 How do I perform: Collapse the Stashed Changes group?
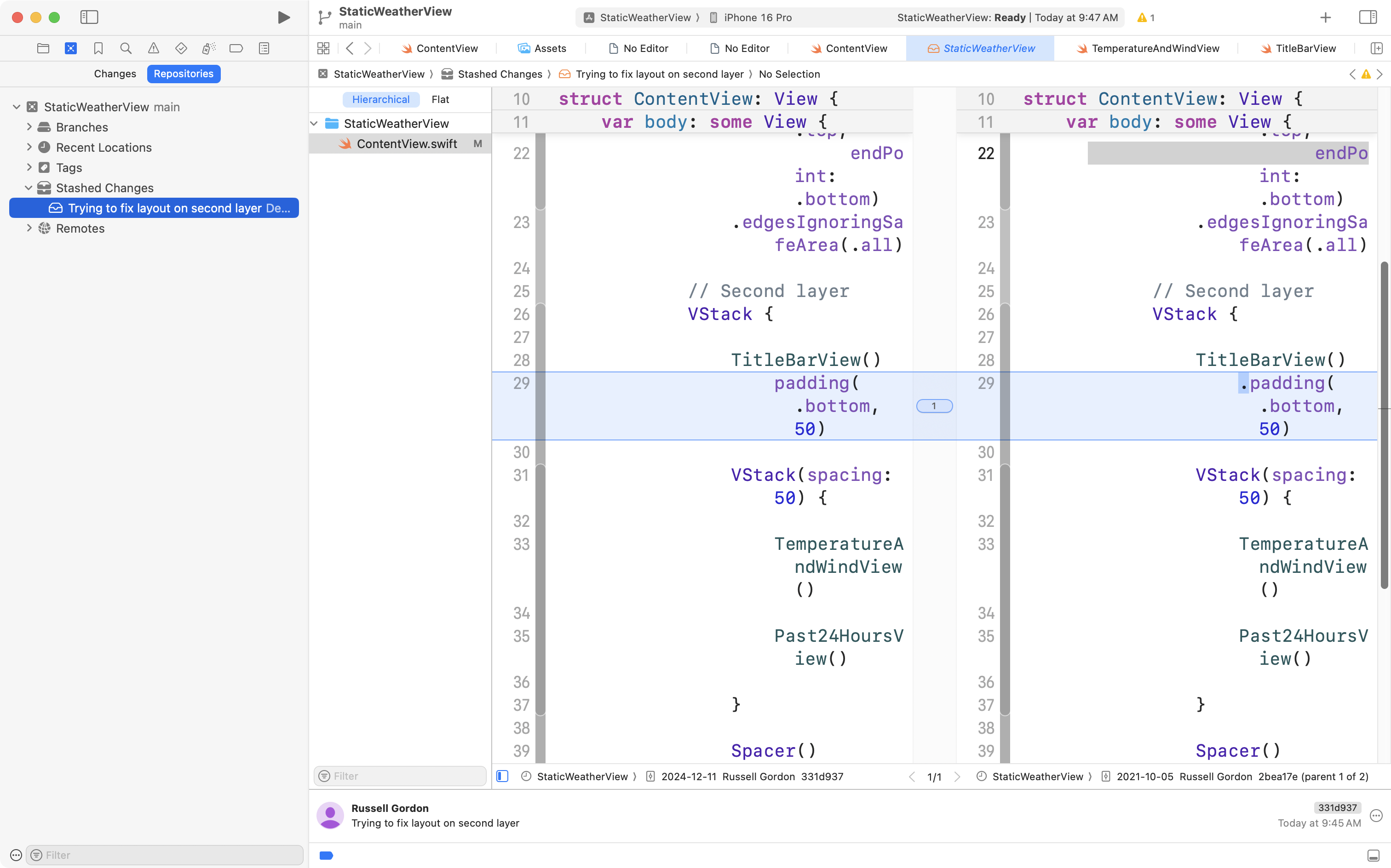coord(28,188)
